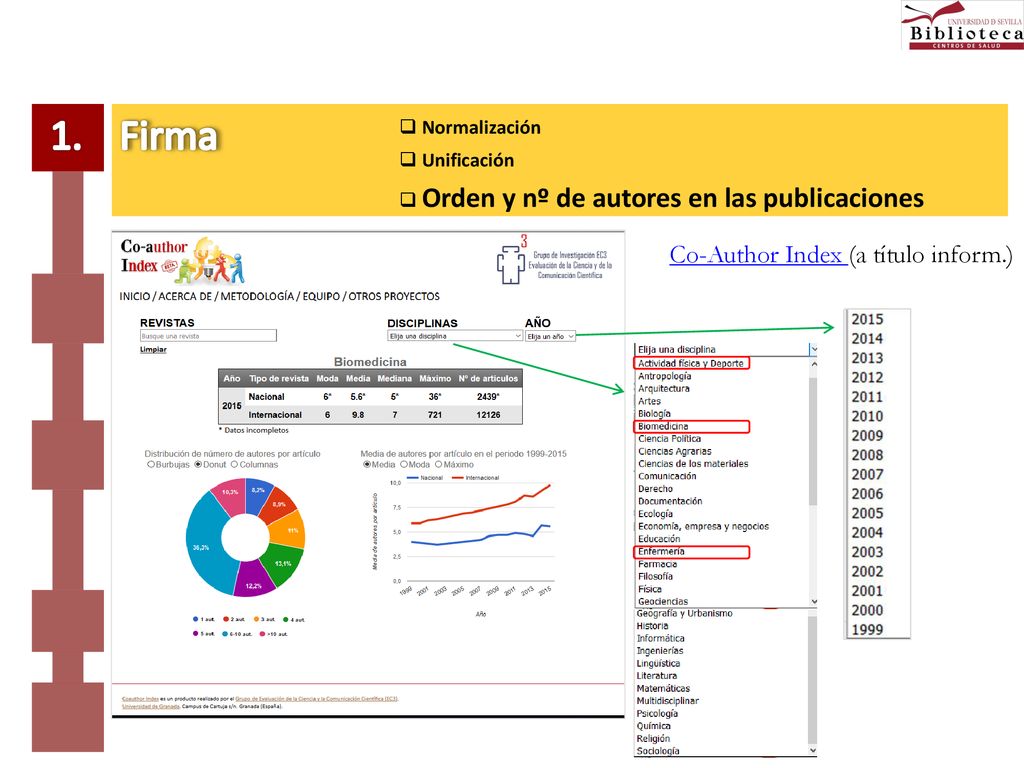The image size is (1024, 768).
Task: Click the Nacional line legend entry
Action: [x=424, y=478]
